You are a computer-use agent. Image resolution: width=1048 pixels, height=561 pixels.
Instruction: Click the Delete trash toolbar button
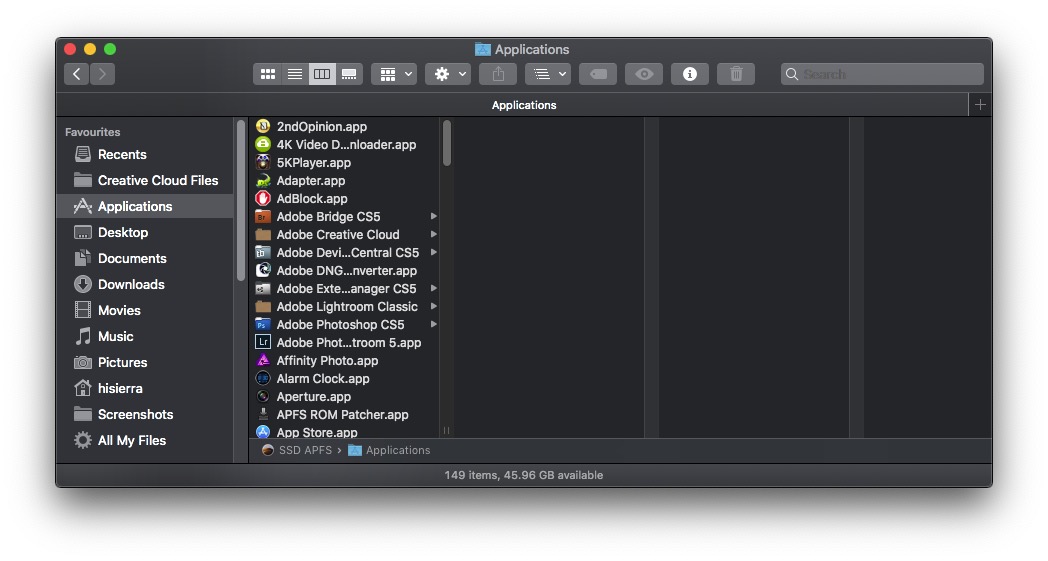[x=736, y=74]
